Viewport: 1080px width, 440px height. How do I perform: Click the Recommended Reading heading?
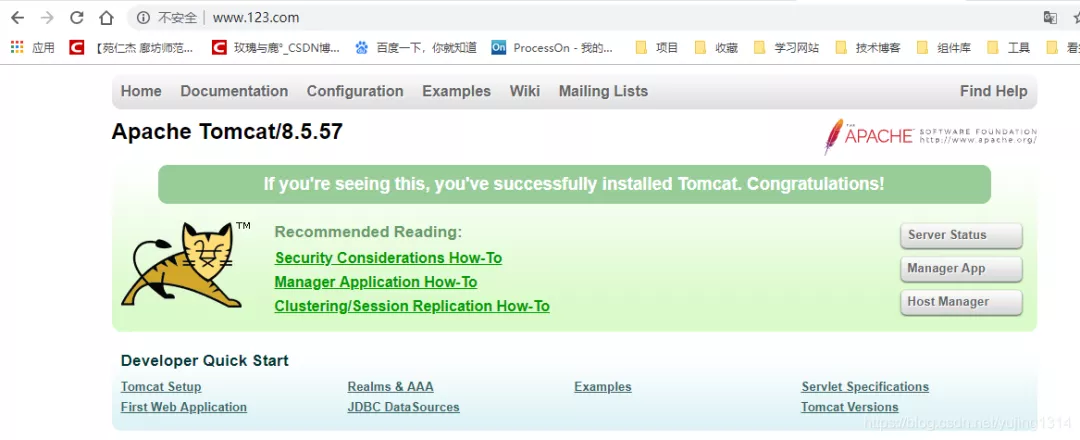(x=368, y=232)
